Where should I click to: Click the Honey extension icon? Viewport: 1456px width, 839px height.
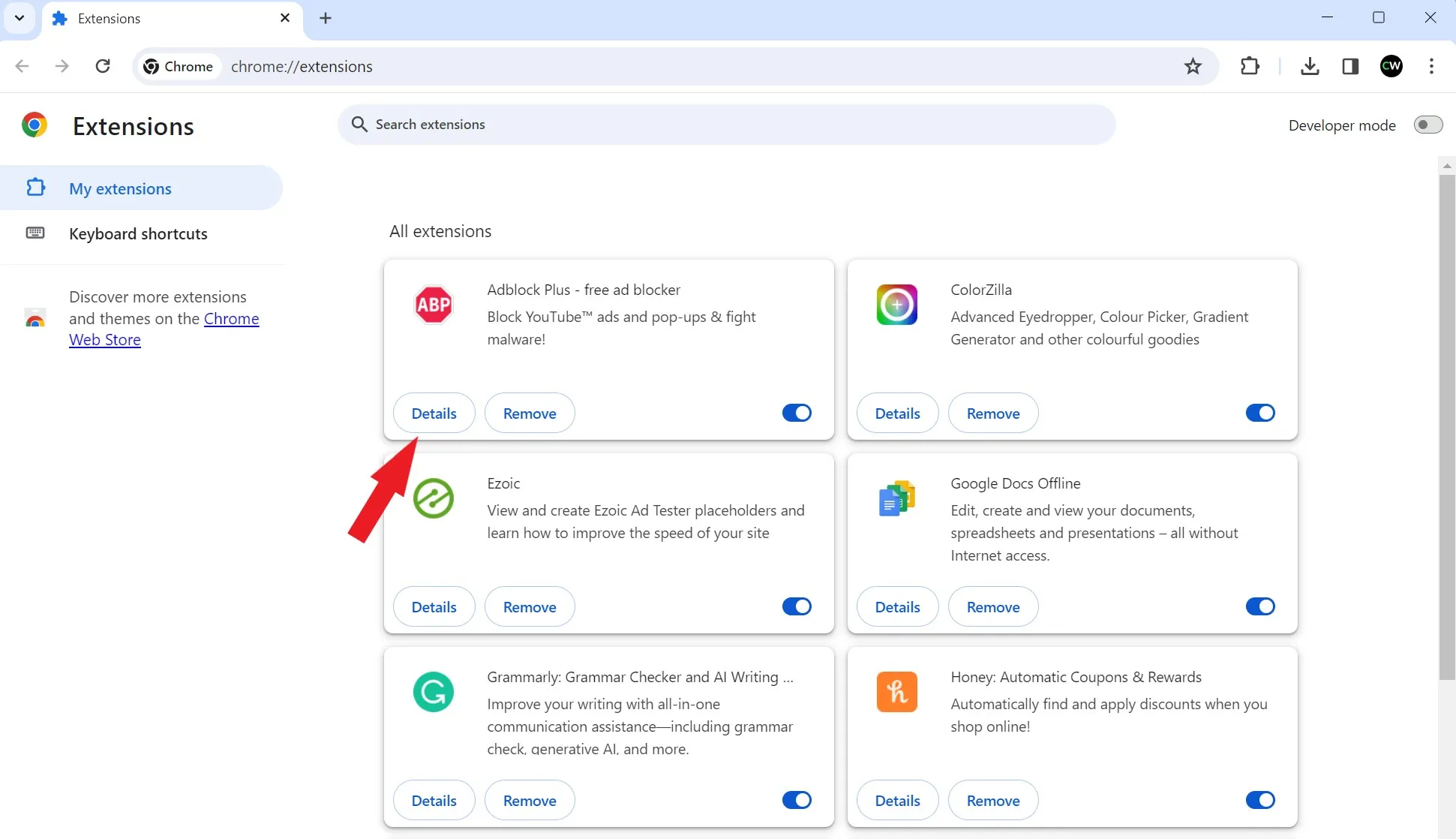[x=896, y=692]
